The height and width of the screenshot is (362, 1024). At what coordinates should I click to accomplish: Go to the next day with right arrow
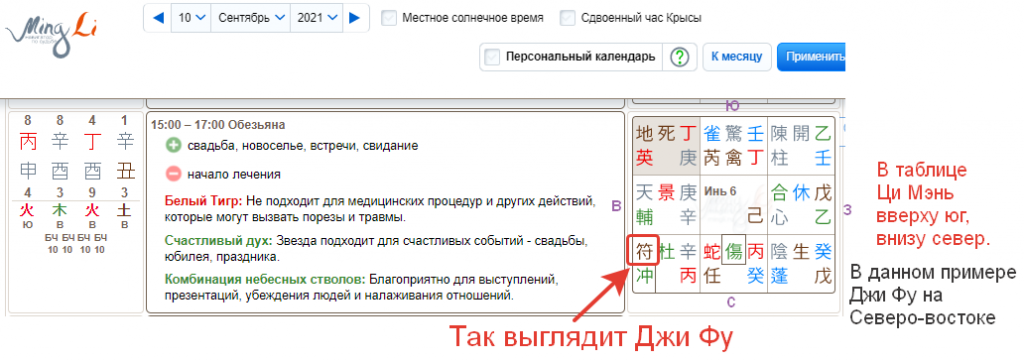point(355,18)
